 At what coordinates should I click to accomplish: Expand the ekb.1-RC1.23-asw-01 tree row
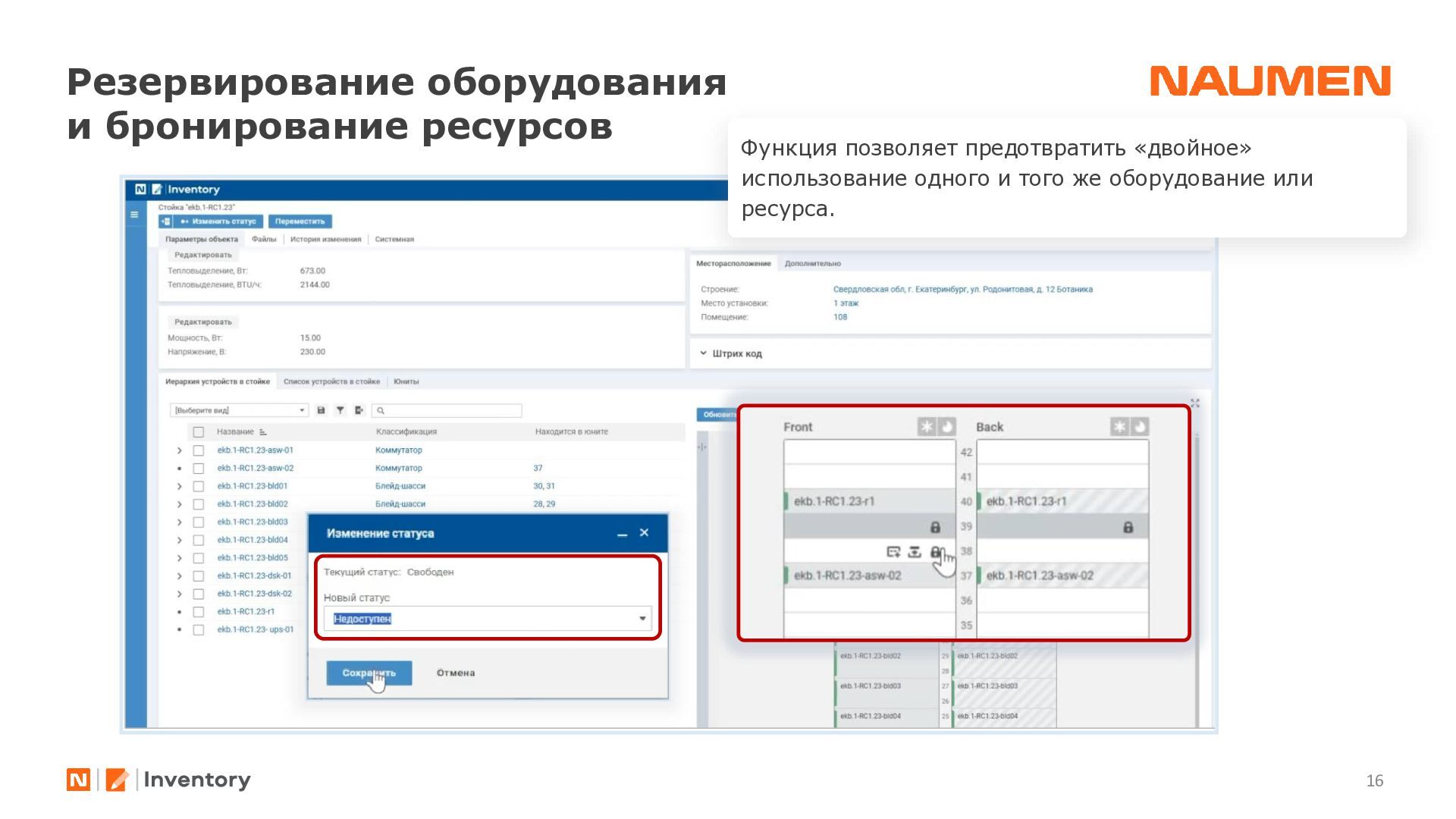coord(180,450)
